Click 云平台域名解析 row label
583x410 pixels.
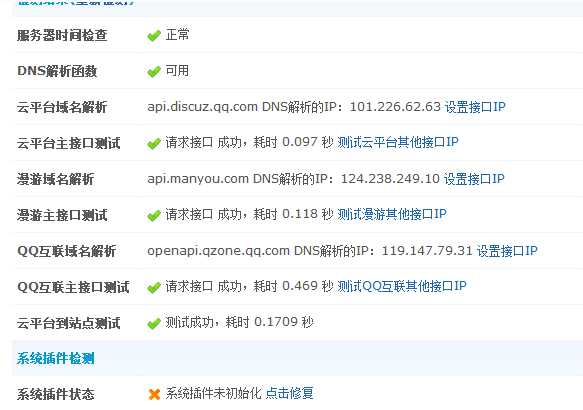(62, 107)
